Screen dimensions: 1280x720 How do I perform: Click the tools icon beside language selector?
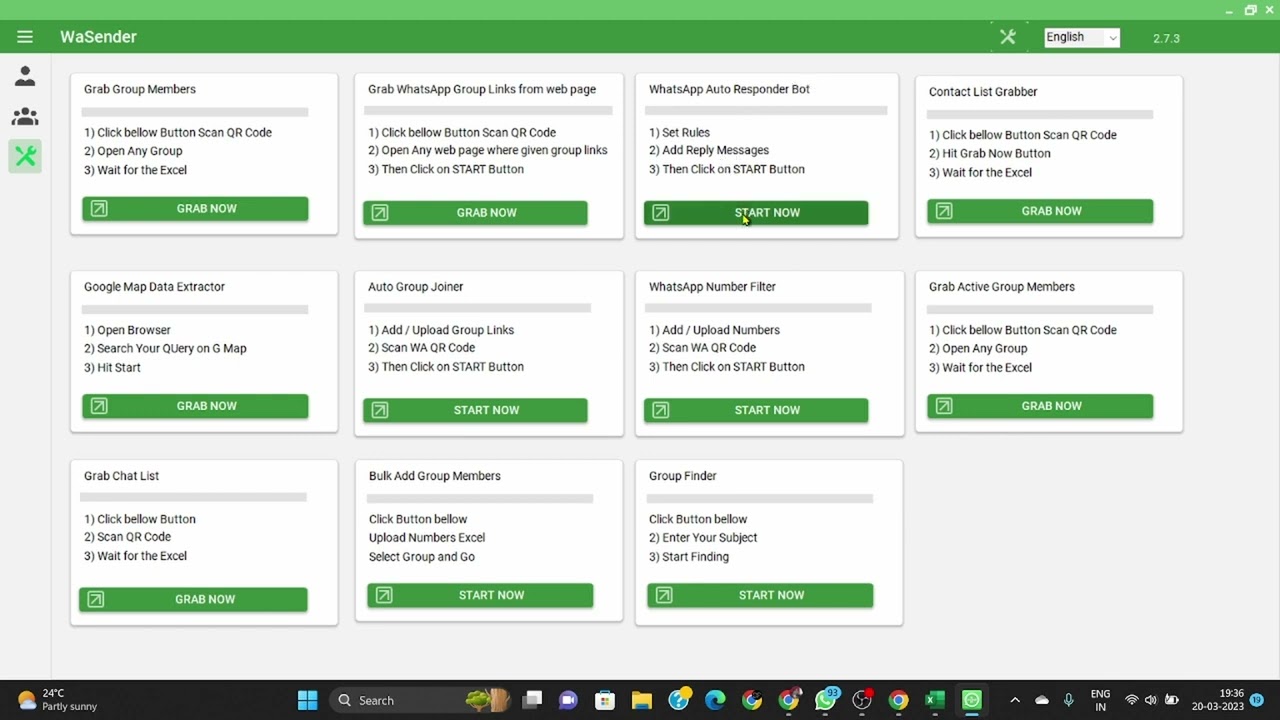(x=1007, y=37)
